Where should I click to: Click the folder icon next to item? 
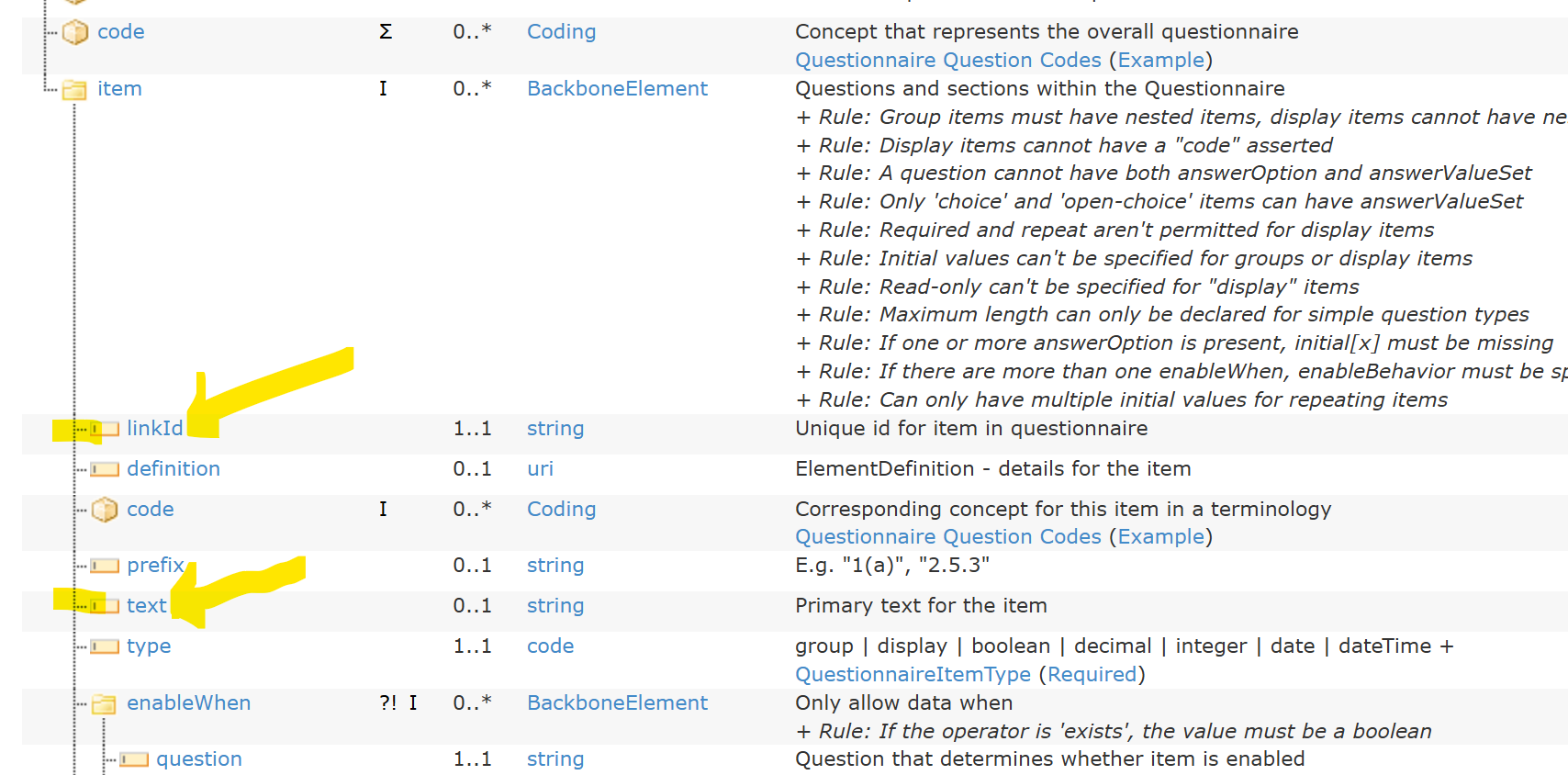point(74,90)
